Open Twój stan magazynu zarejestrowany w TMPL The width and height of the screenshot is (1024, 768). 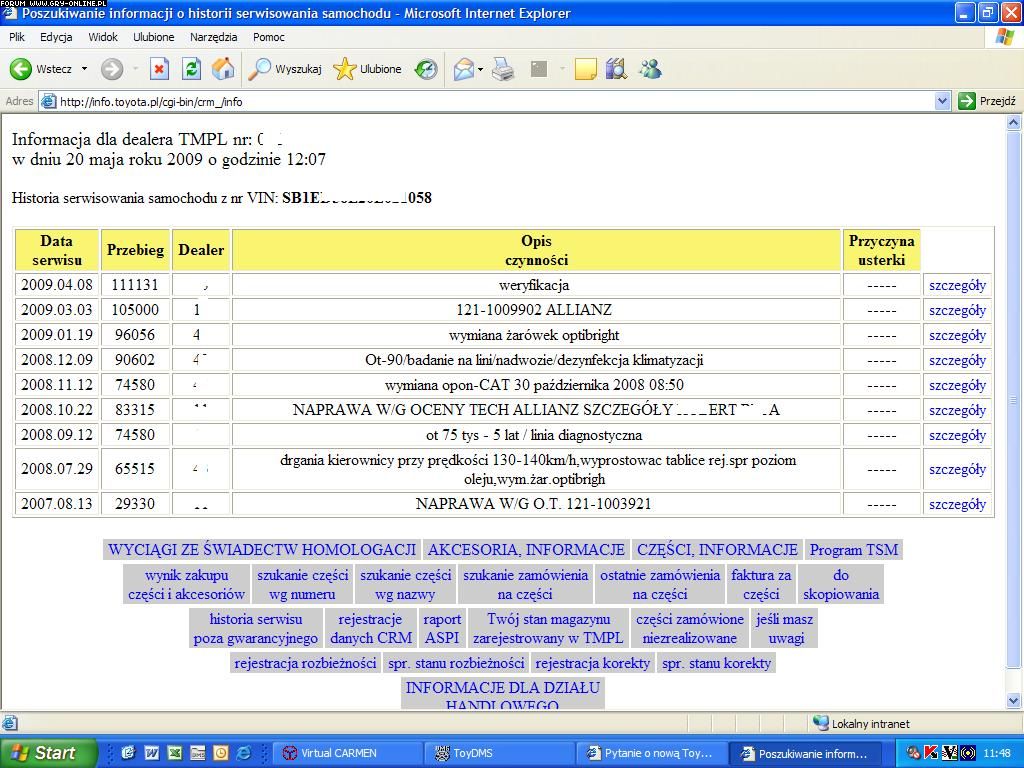pos(549,628)
